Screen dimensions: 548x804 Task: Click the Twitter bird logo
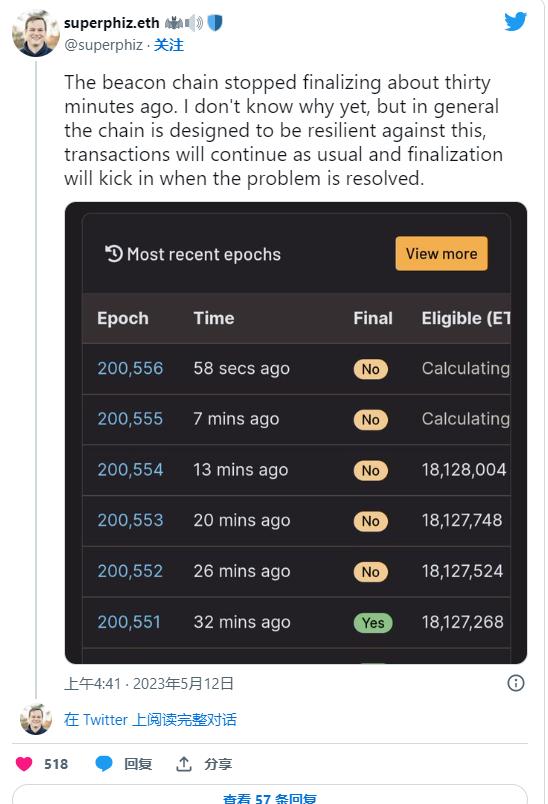(x=515, y=22)
